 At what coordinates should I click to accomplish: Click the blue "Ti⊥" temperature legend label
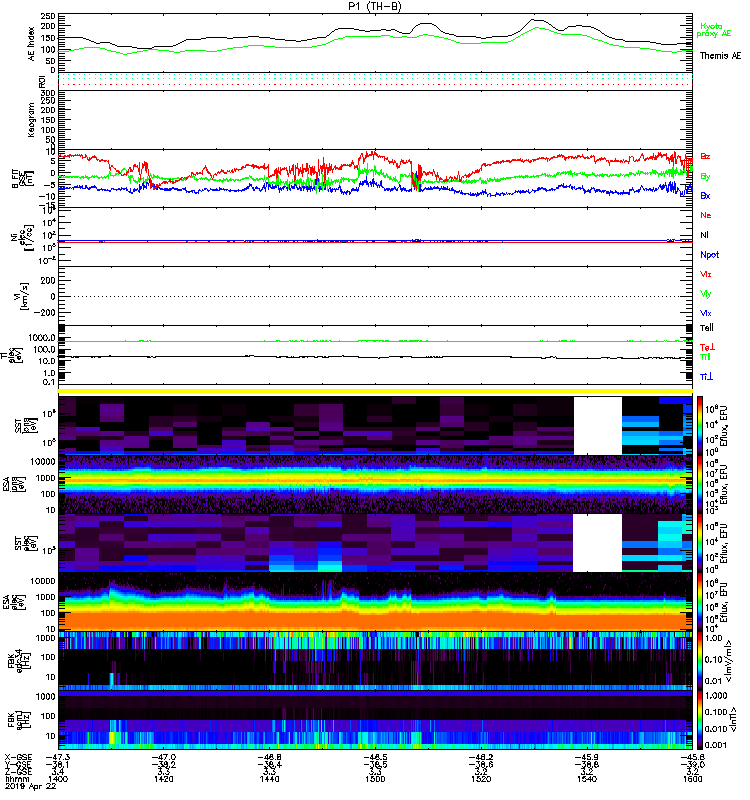pos(706,377)
